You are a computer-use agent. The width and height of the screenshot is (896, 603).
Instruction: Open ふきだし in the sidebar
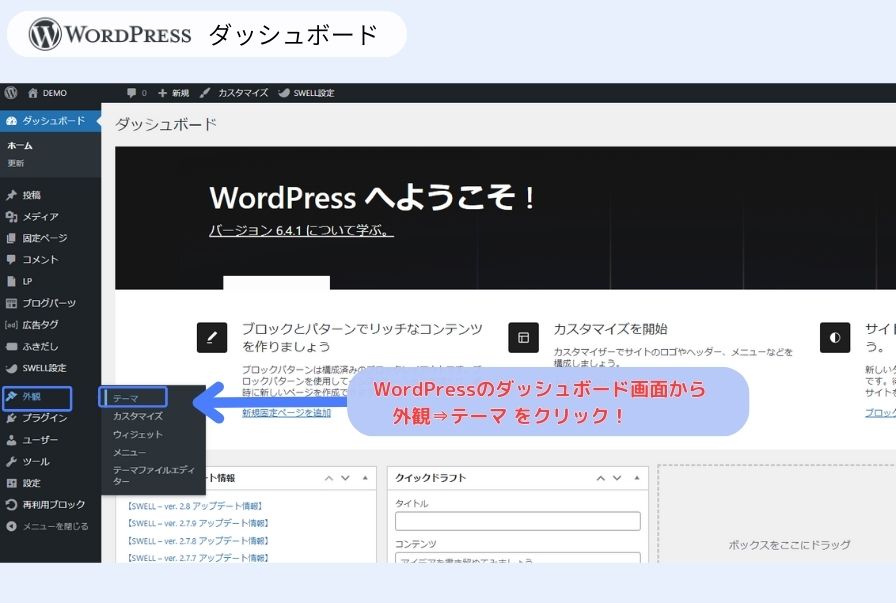[50, 346]
